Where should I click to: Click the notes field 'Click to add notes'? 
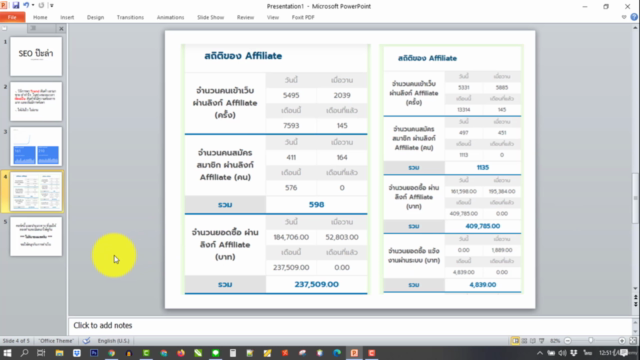click(x=350, y=325)
